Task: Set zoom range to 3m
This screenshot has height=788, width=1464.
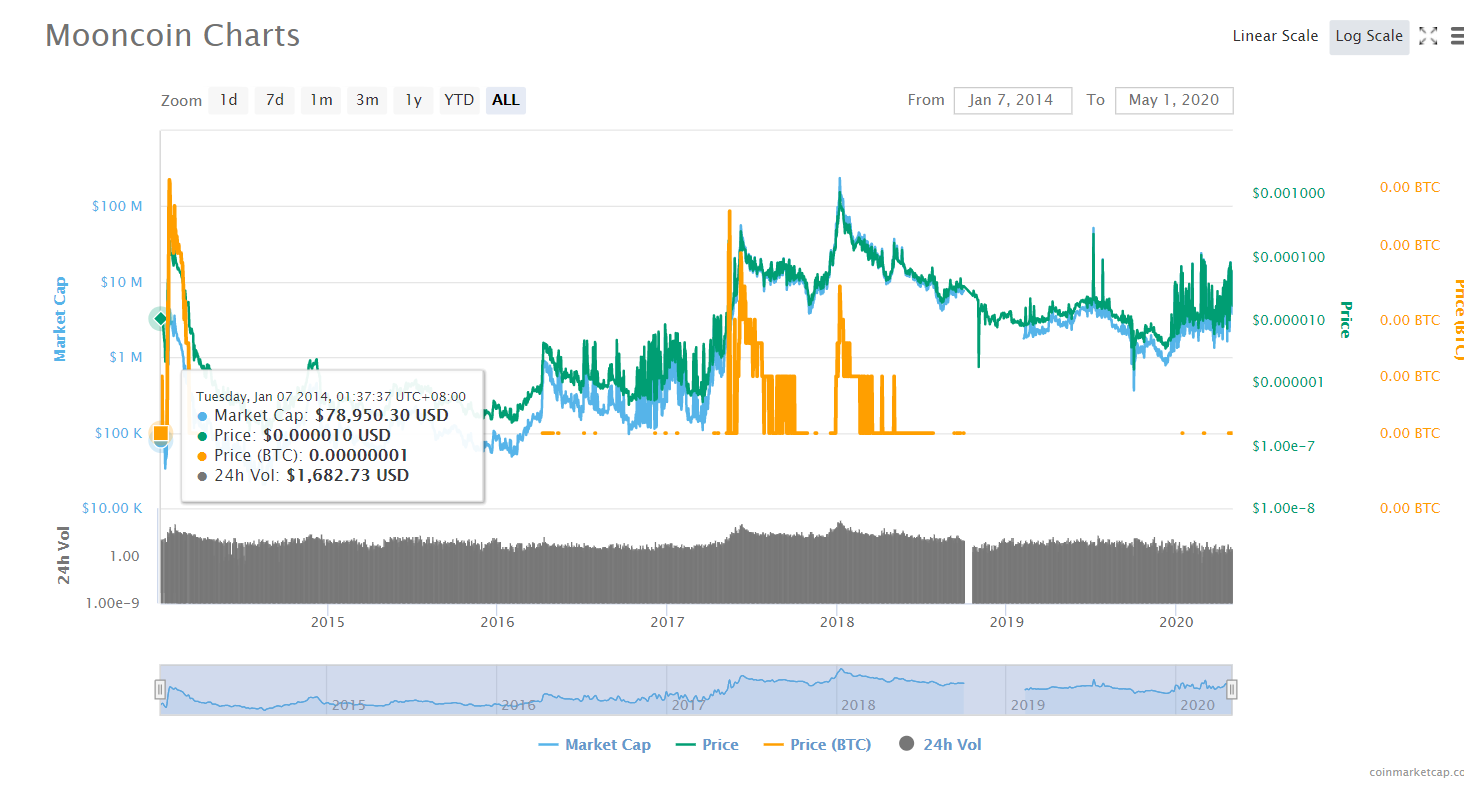Action: [367, 100]
